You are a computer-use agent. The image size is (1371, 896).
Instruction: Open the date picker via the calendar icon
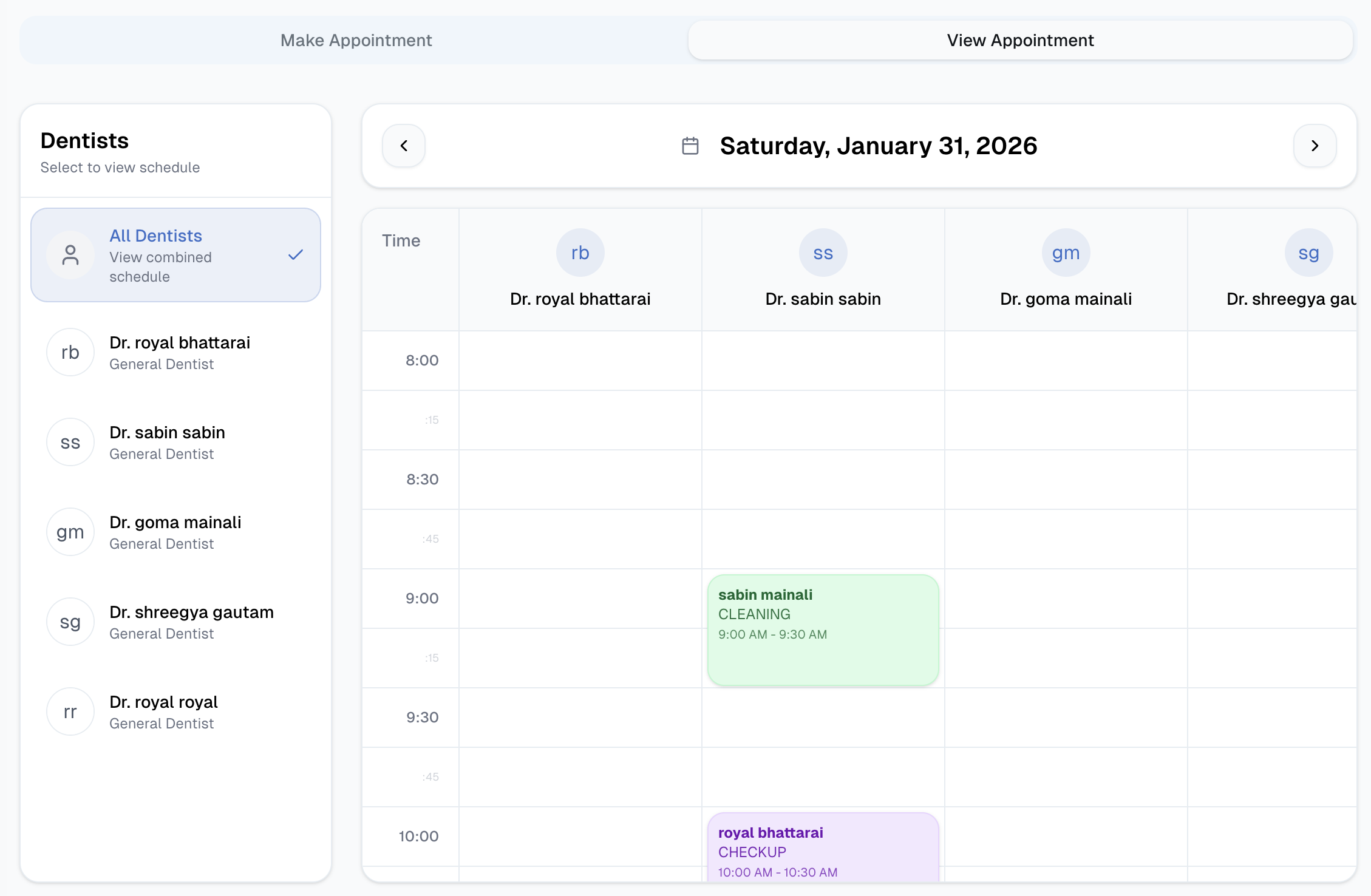point(689,146)
